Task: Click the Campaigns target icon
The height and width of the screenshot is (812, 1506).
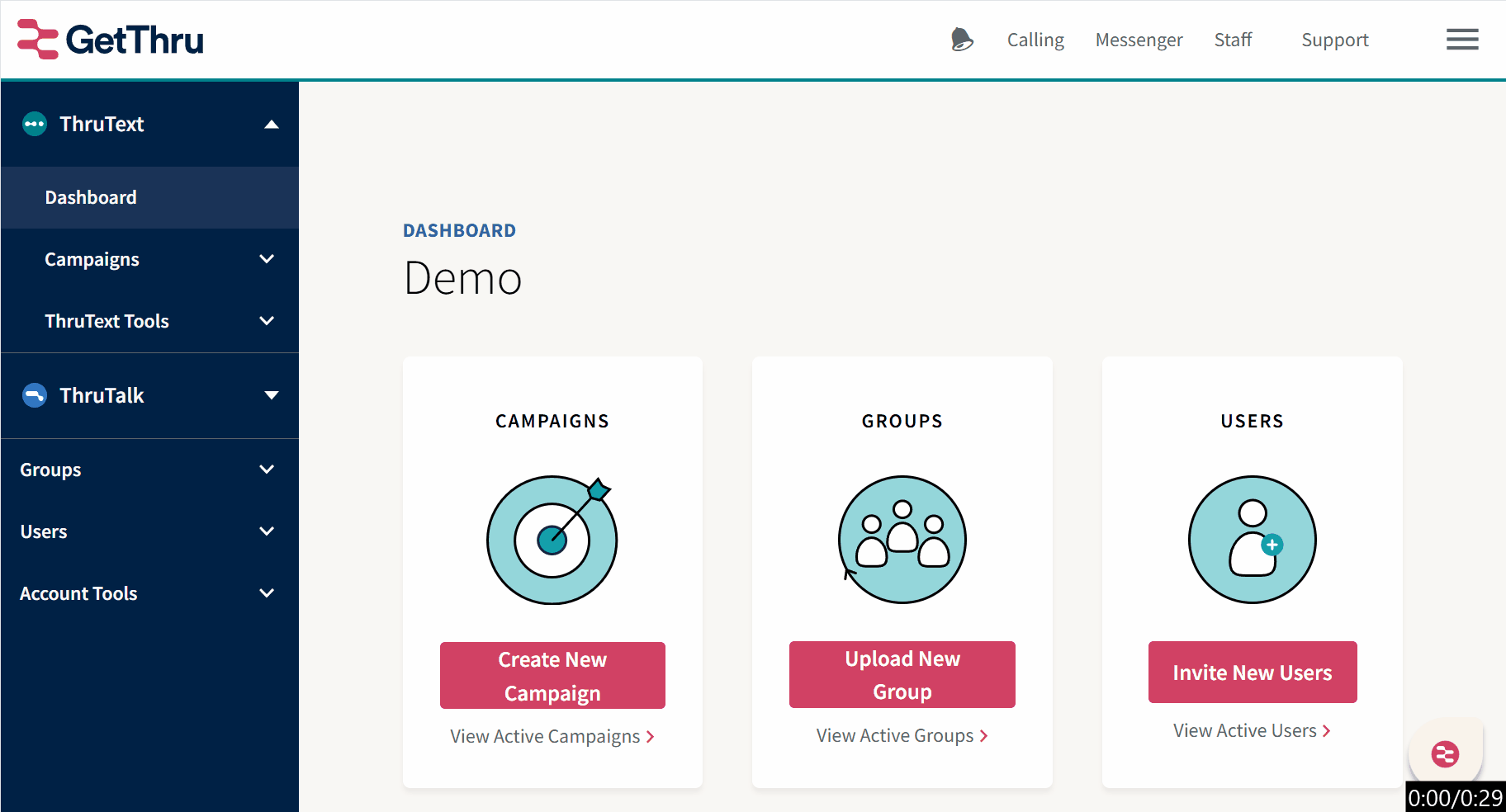Action: pyautogui.click(x=552, y=540)
